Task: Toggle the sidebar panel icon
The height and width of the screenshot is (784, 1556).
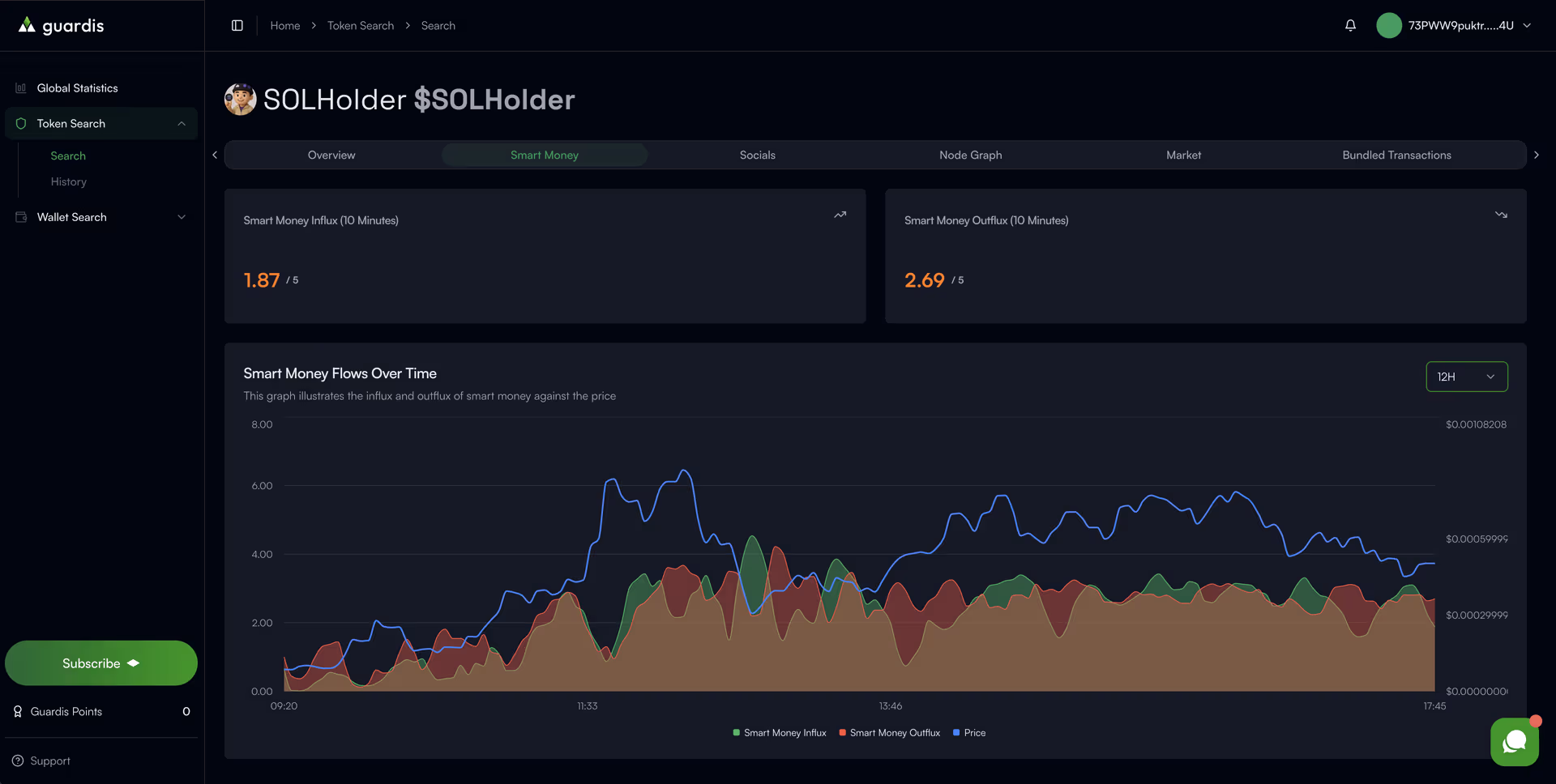Action: coord(237,26)
